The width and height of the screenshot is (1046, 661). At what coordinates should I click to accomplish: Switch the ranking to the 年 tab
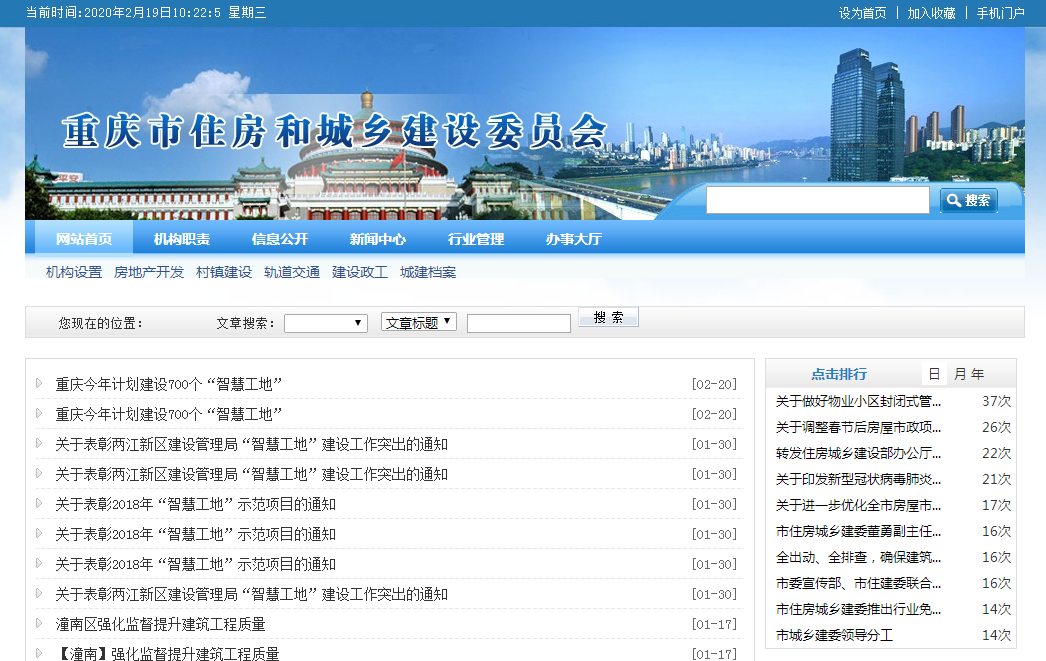[977, 374]
